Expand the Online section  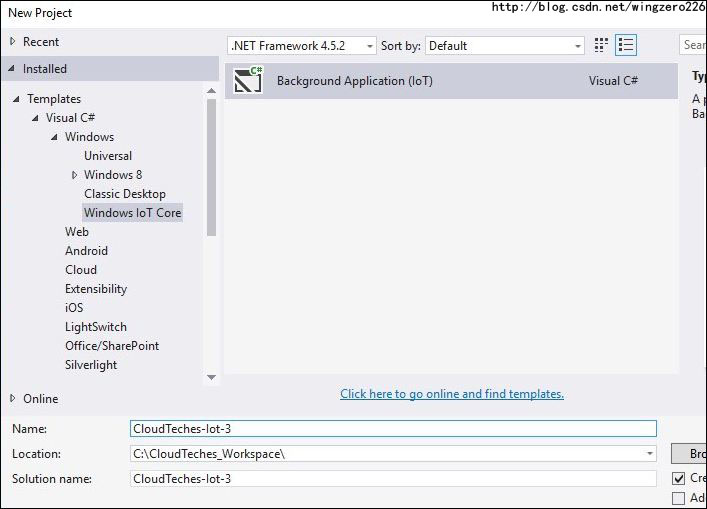[13, 398]
